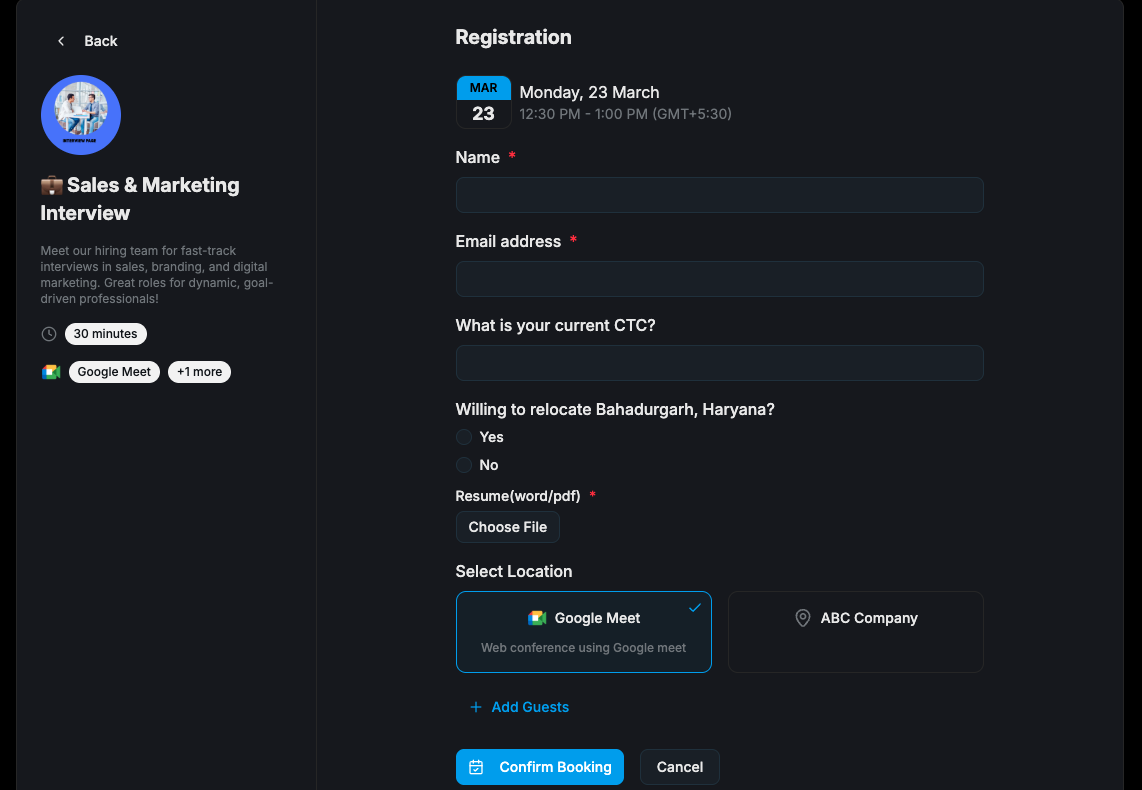Click the clock duration icon
The image size is (1142, 790).
49,334
